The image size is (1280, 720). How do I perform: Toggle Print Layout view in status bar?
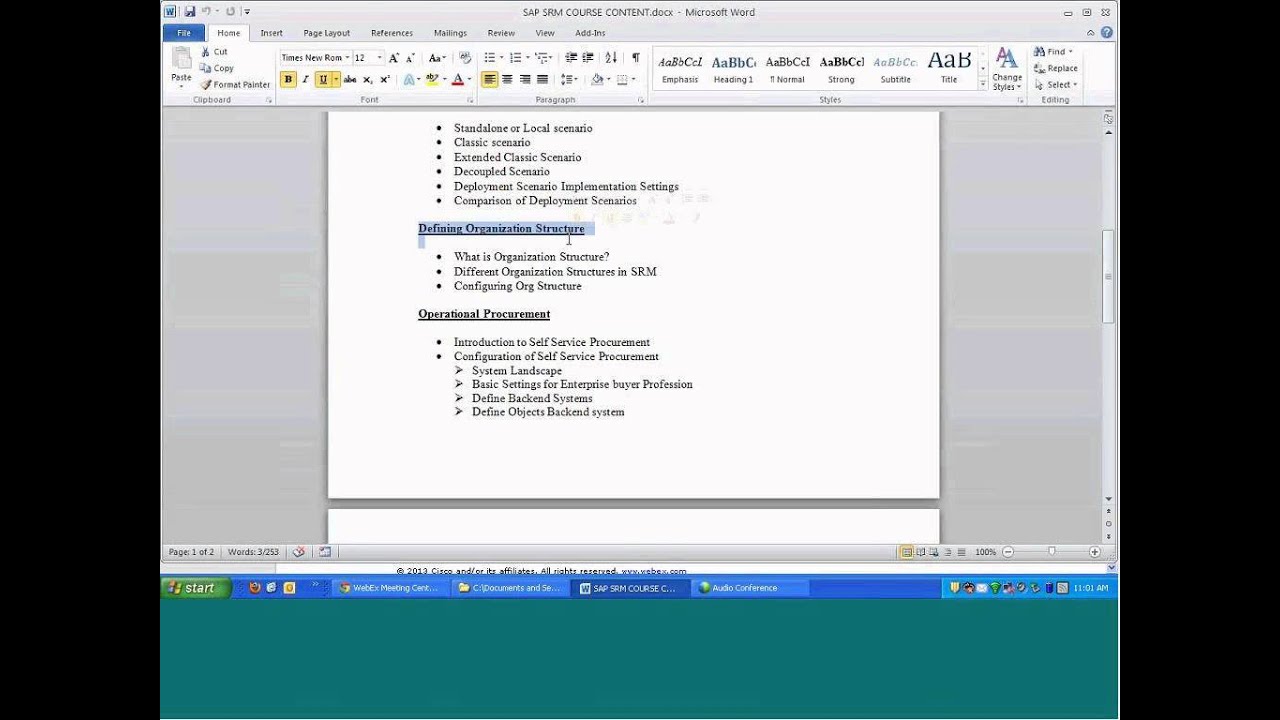pos(907,552)
